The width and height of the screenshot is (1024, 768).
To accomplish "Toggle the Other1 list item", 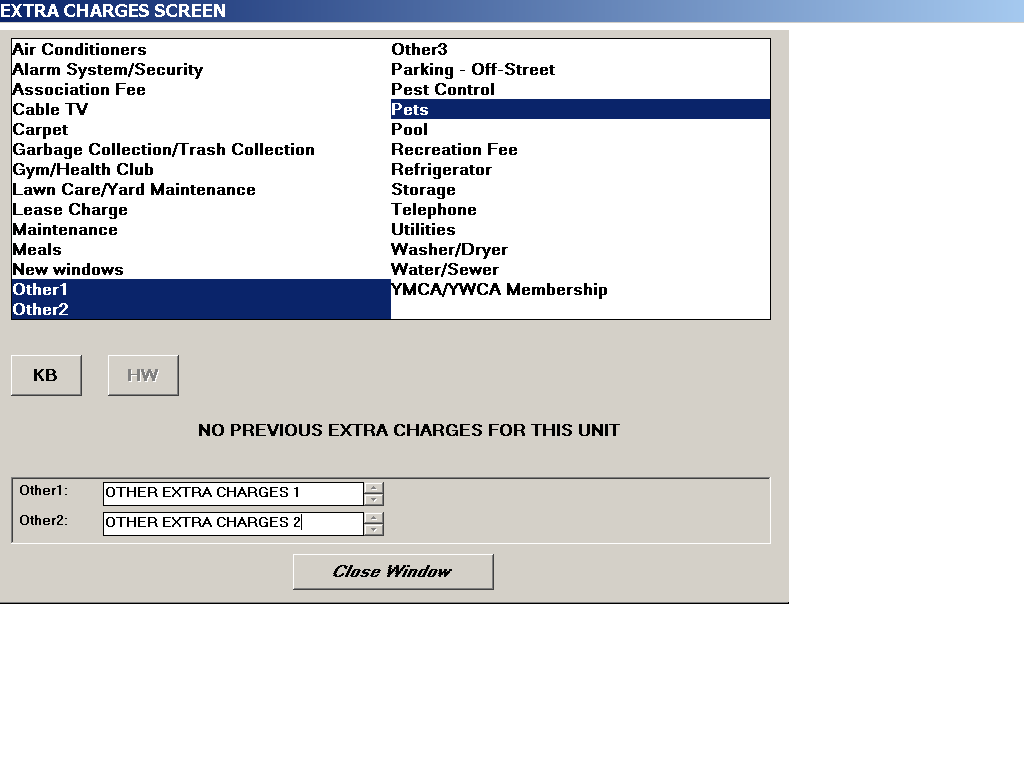I will coord(40,290).
